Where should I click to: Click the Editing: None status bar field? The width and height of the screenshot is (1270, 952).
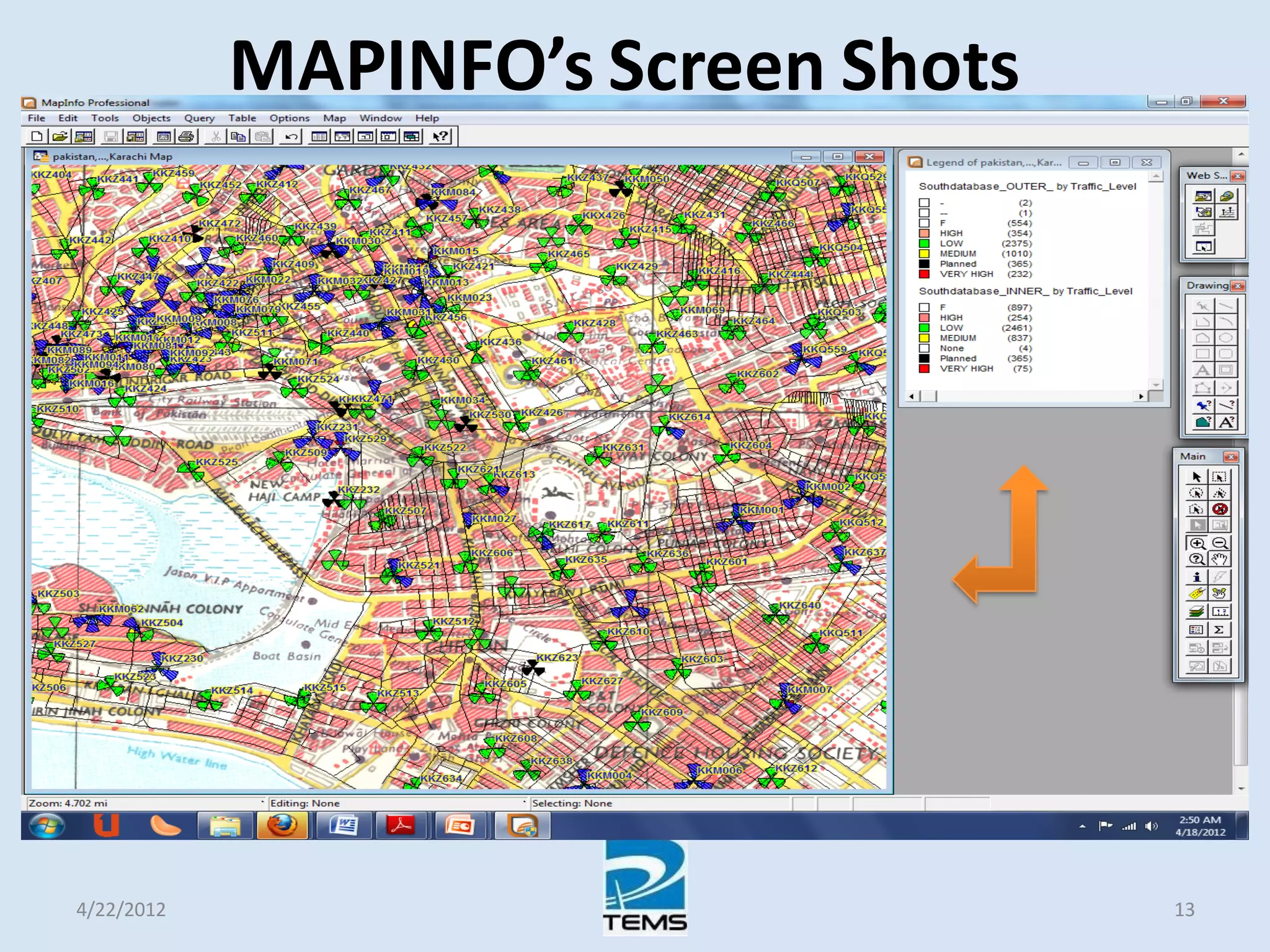coord(397,803)
